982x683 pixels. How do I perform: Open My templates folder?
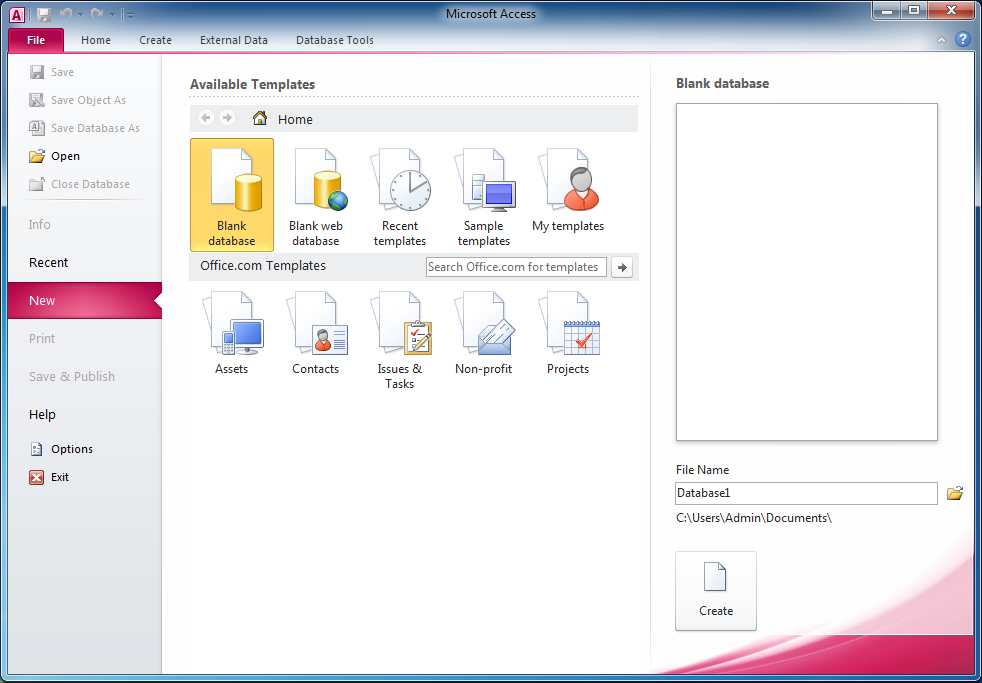[568, 190]
